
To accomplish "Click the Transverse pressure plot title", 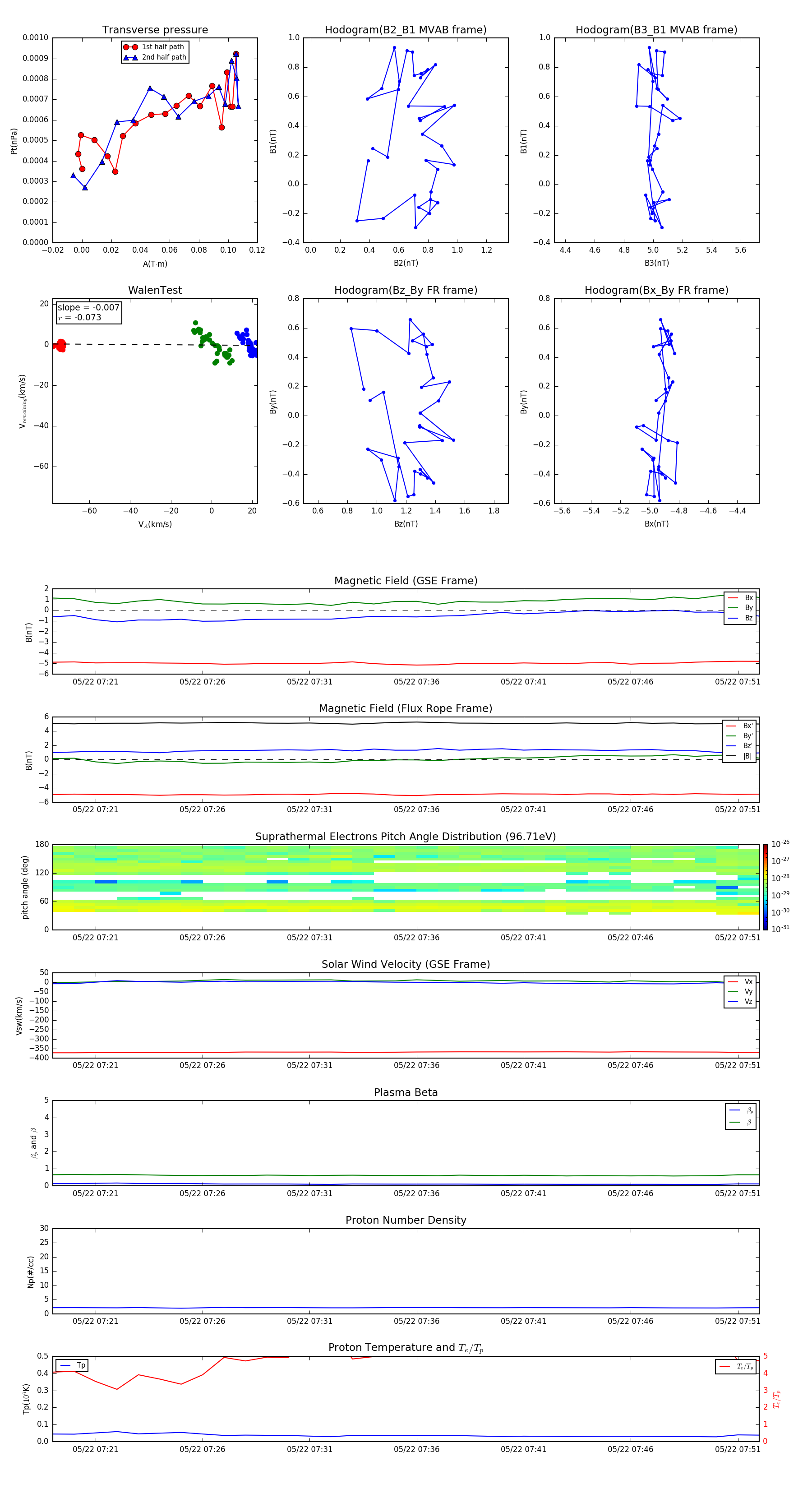I will (155, 30).
